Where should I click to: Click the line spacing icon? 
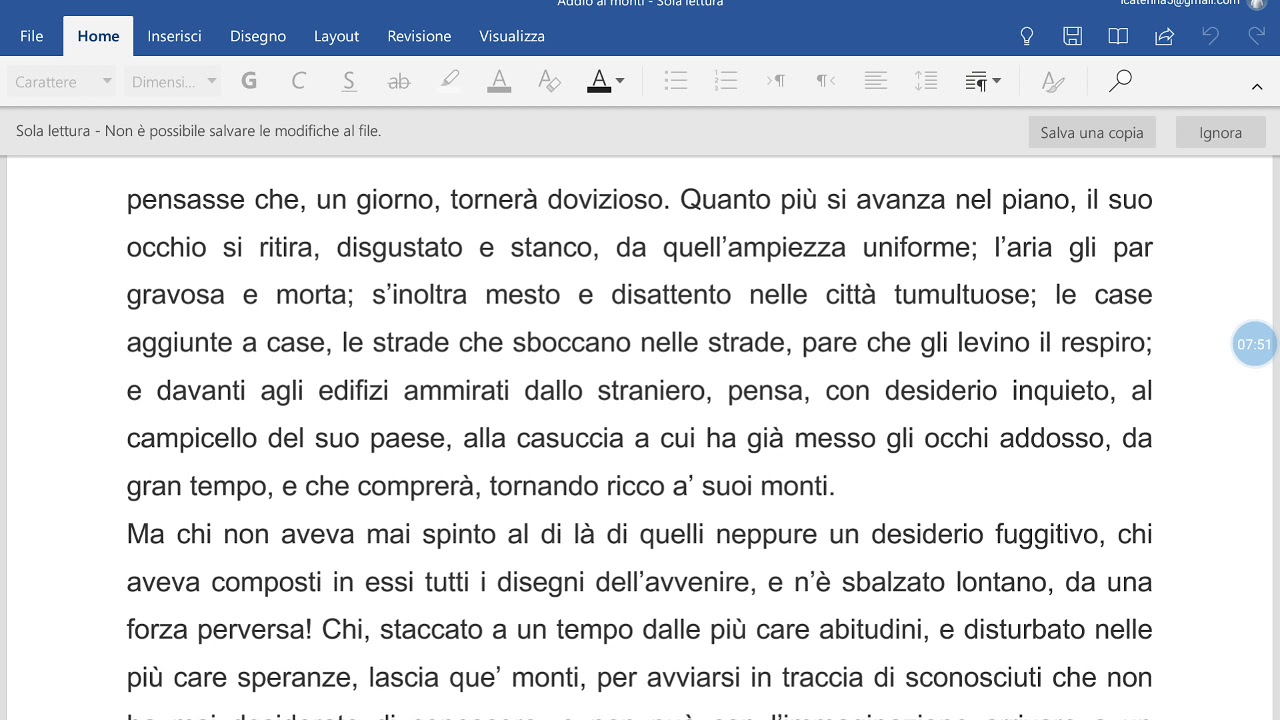926,82
